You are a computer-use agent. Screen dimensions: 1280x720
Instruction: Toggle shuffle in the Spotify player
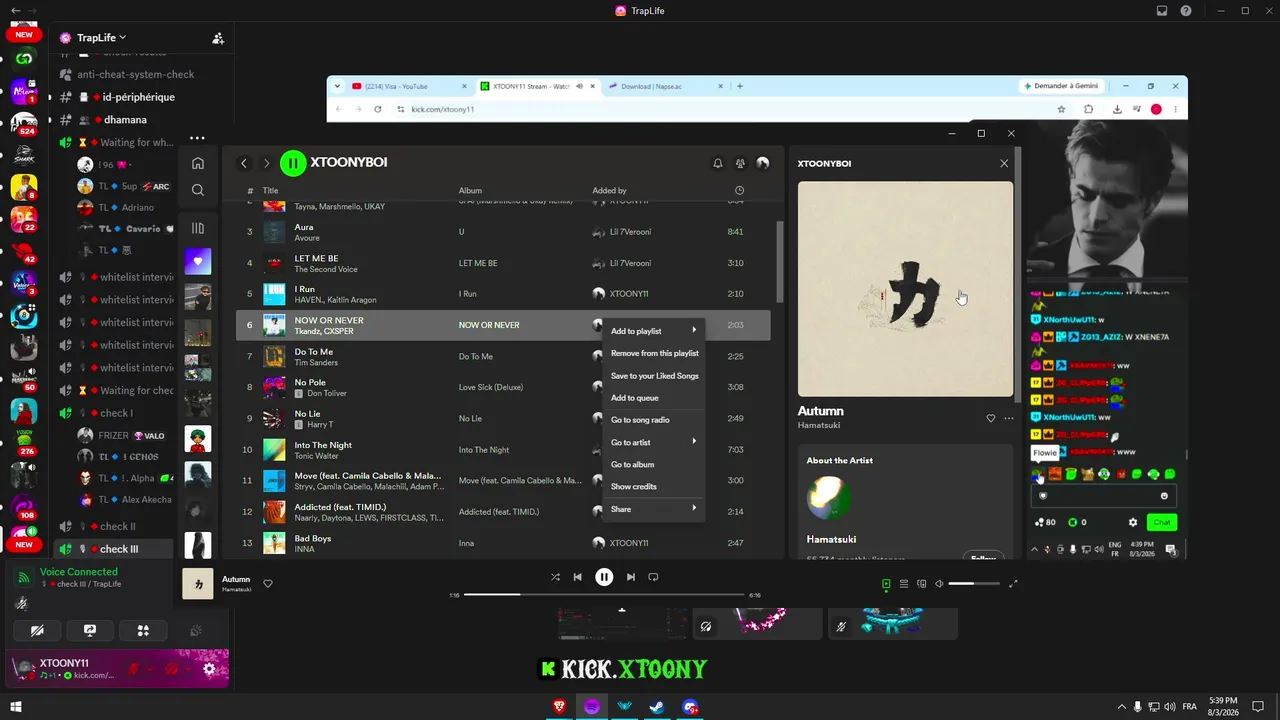click(x=555, y=577)
